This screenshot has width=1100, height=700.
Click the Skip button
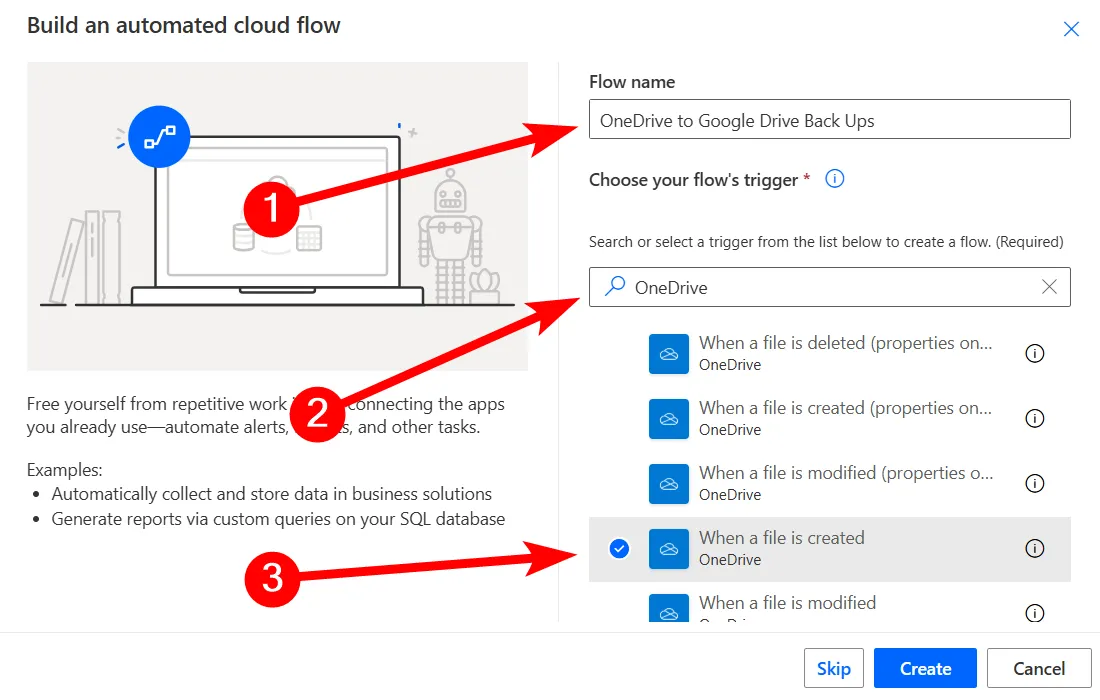(833, 669)
